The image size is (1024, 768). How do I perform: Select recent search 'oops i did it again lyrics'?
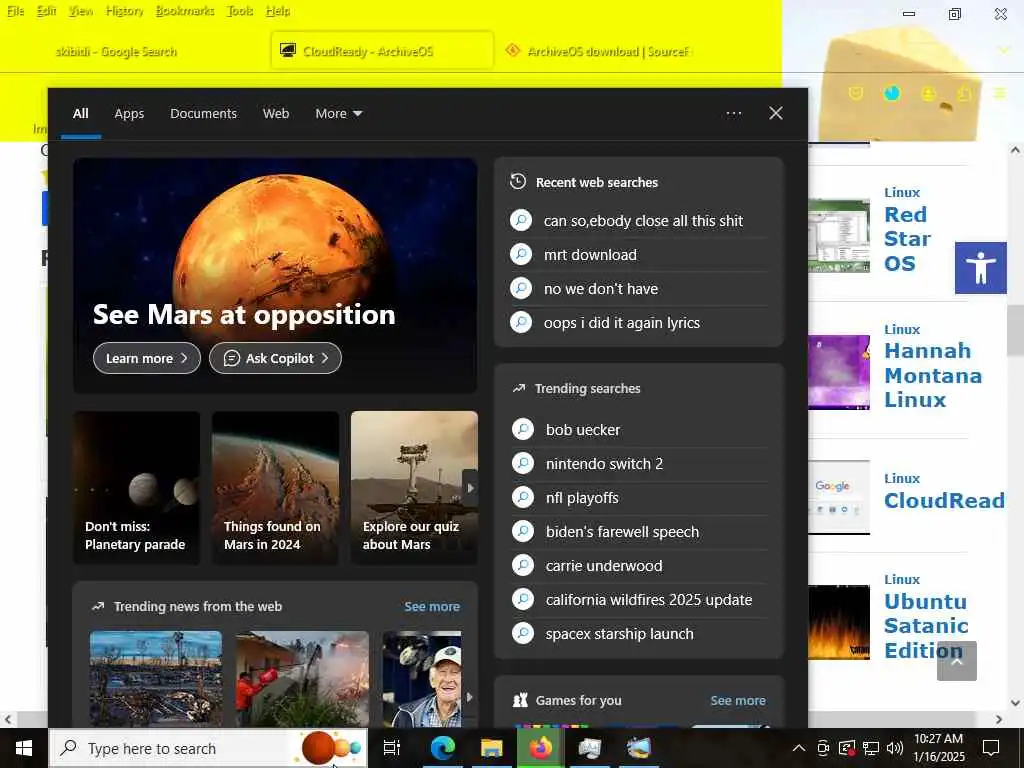[x=639, y=323]
